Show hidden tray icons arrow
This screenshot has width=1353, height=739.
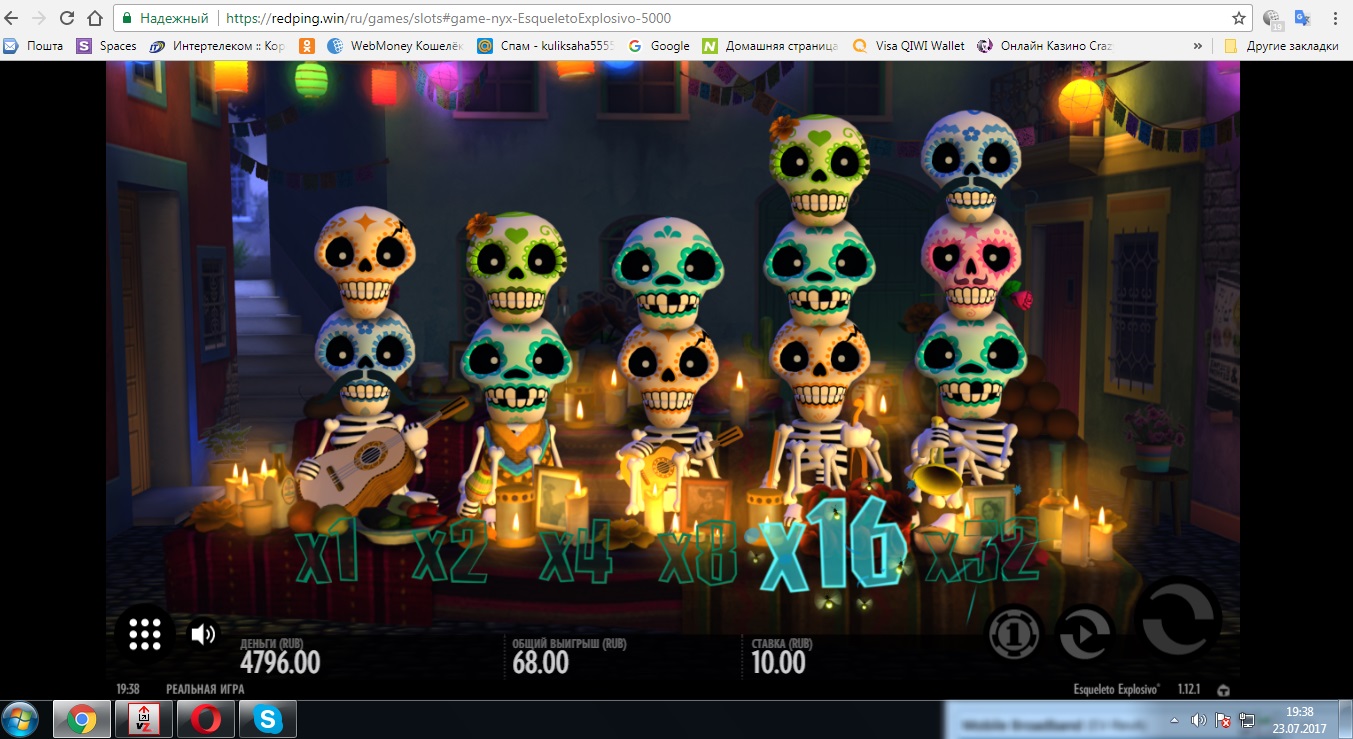[1175, 720]
